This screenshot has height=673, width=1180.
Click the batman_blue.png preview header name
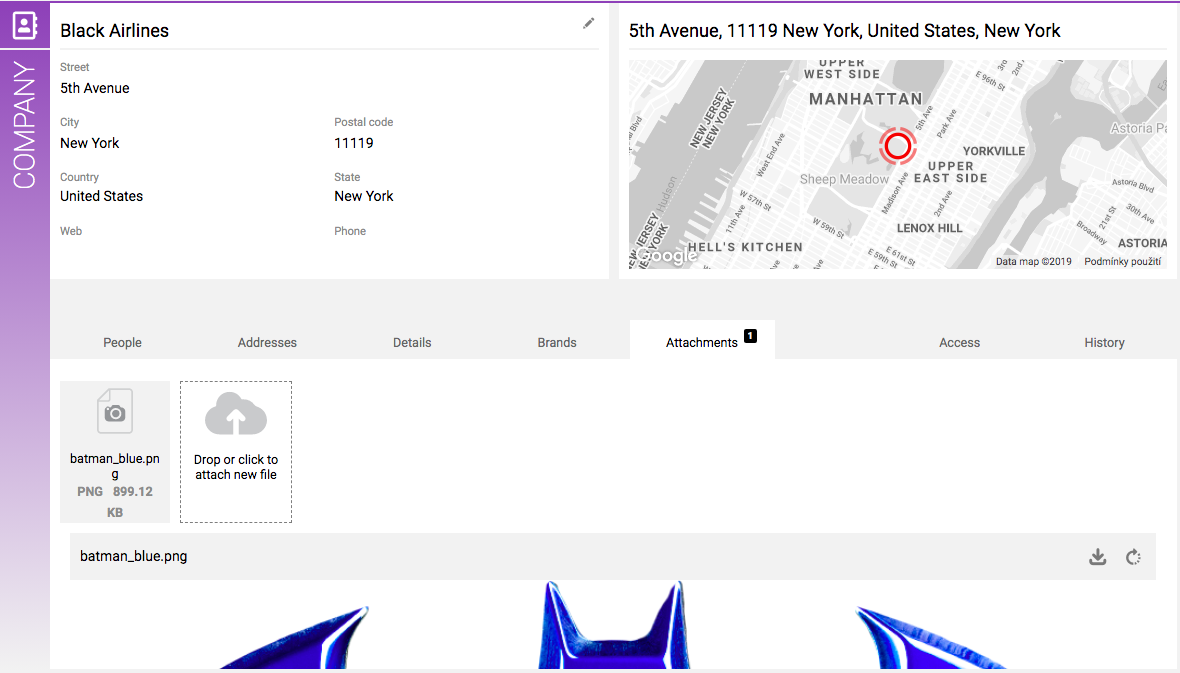133,556
